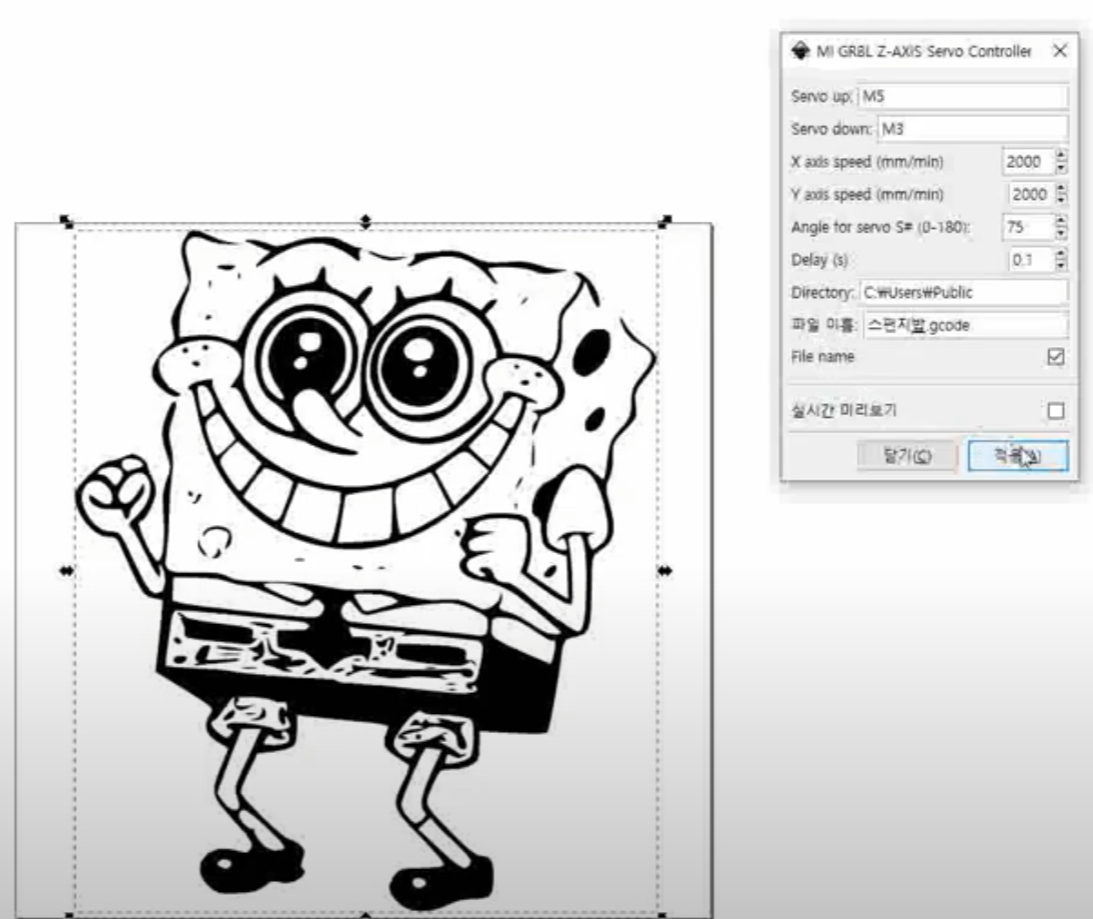
Task: Click the Delay (s) value field
Action: [1031, 260]
